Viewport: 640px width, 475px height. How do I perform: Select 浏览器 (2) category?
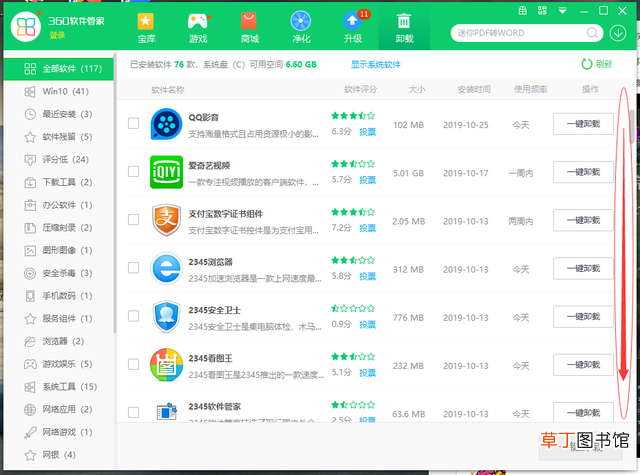coord(58,341)
